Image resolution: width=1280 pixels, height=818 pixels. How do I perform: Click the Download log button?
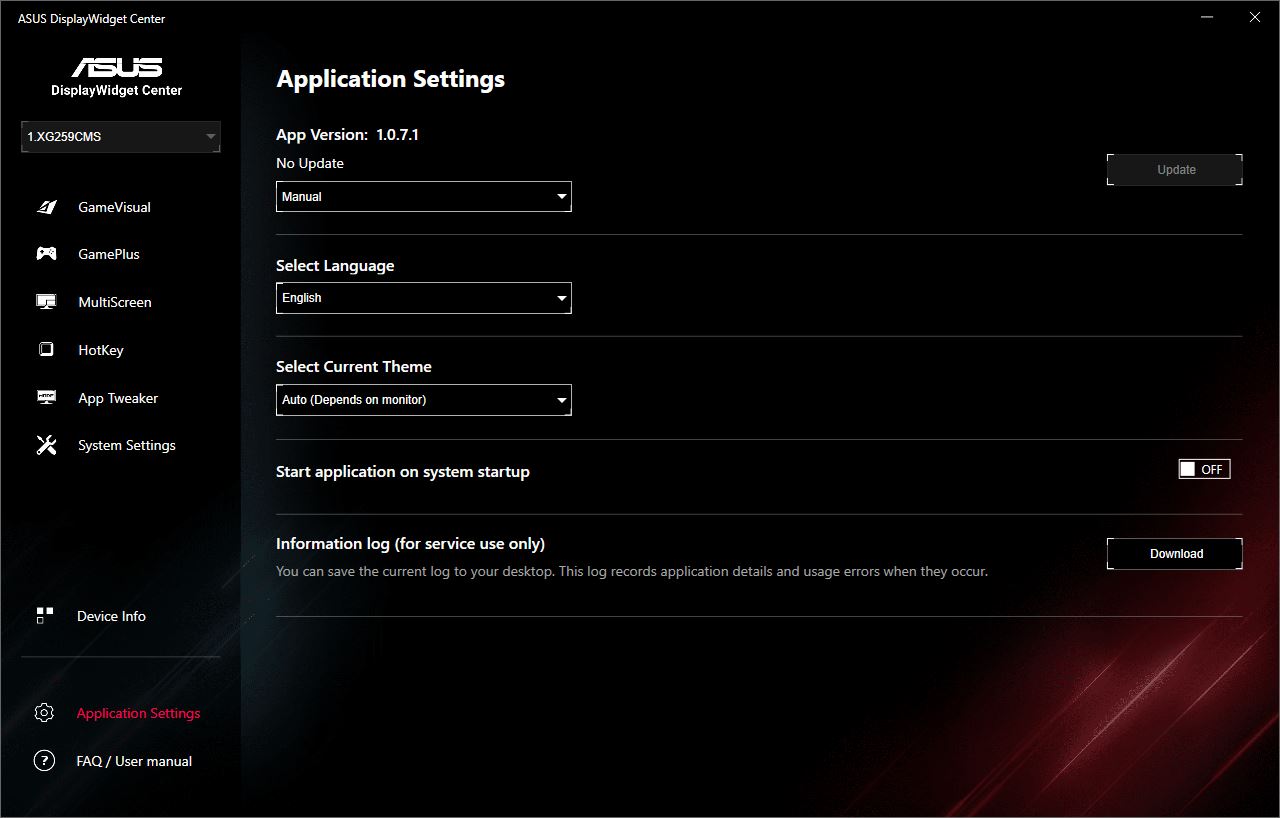tap(1175, 554)
